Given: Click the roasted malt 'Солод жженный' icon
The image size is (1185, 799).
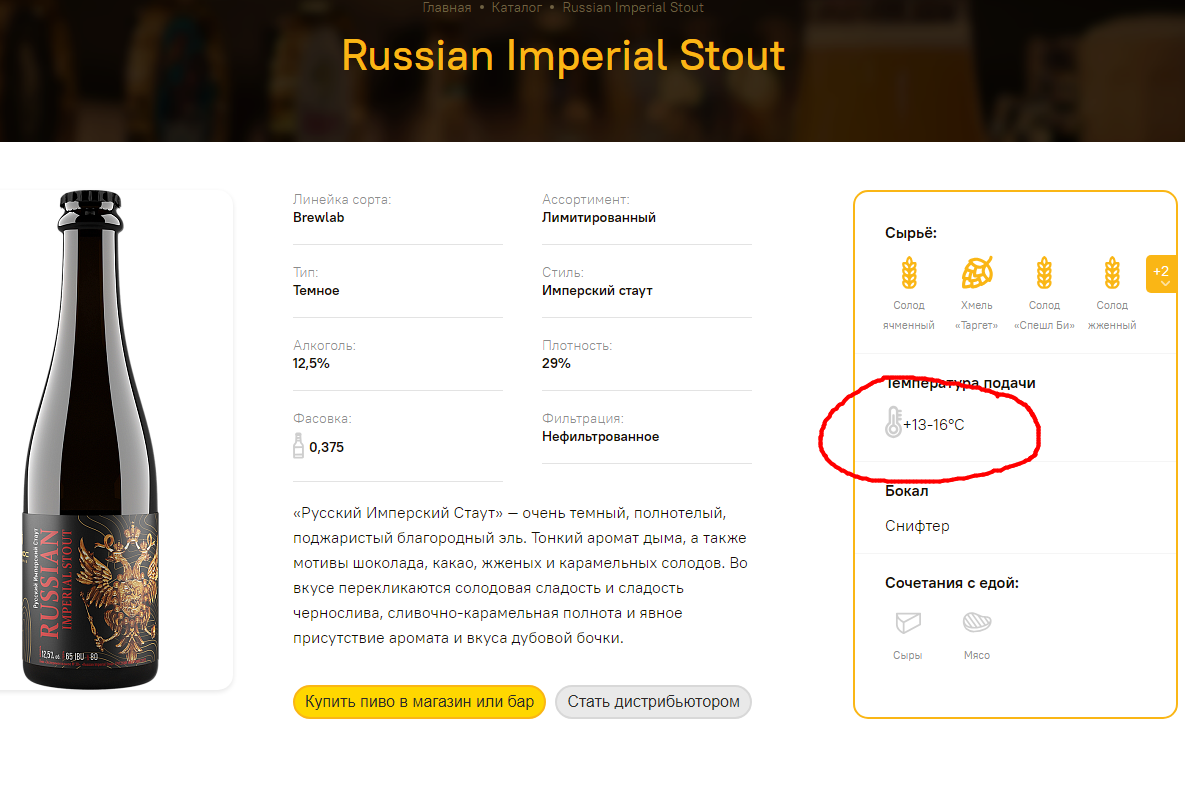Looking at the screenshot, I should click(x=1112, y=273).
